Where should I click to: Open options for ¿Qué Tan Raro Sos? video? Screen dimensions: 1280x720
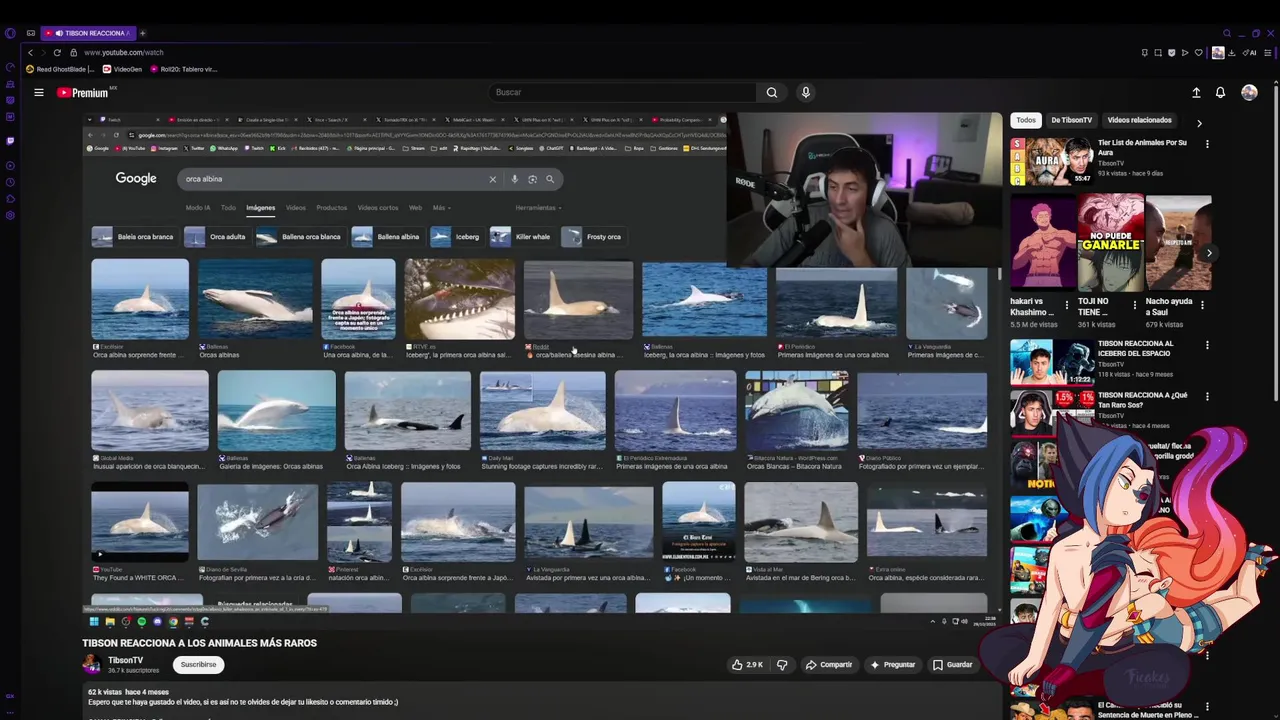1207,396
